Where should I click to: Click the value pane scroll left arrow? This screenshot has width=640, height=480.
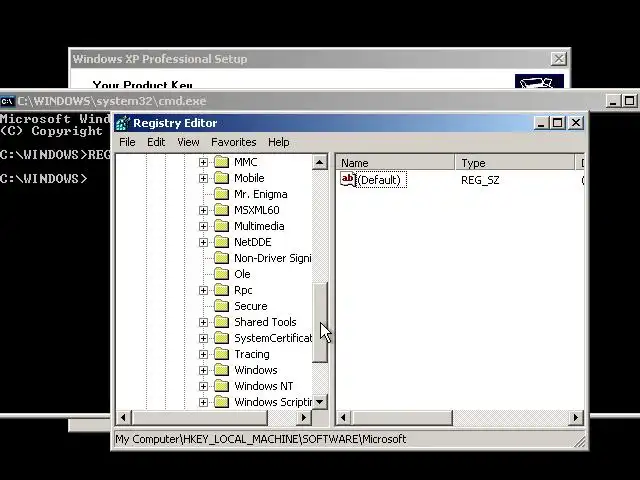[x=343, y=418]
